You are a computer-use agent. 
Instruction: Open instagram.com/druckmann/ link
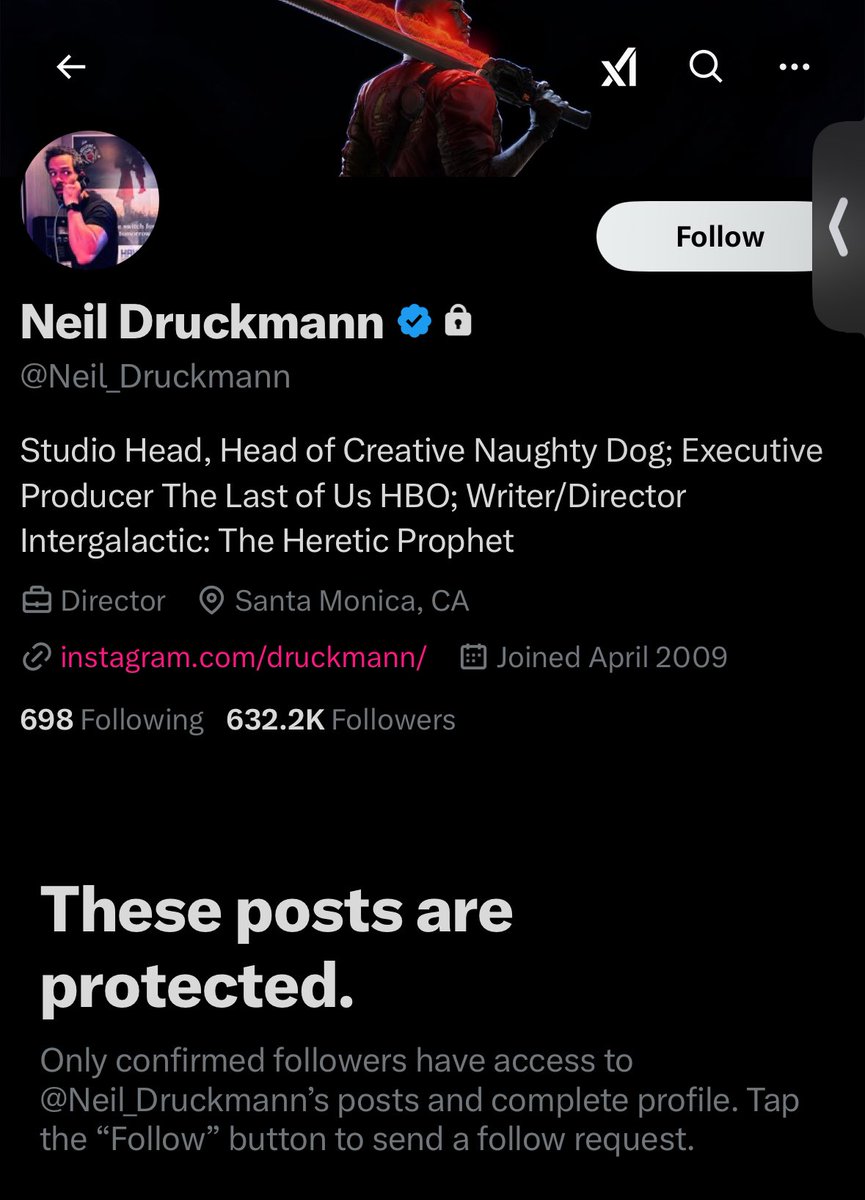coord(244,657)
